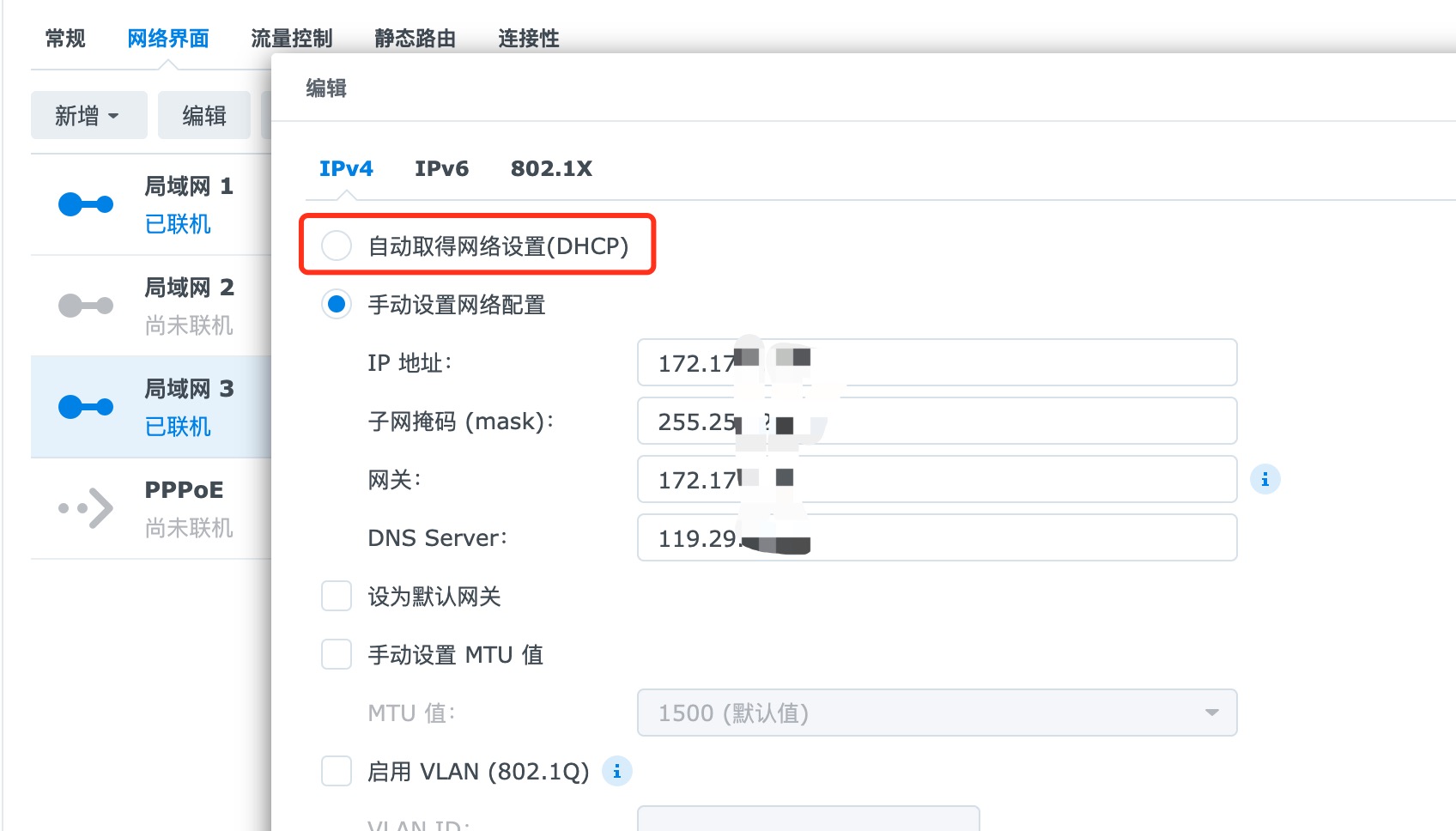Click the PPPoE arrow icon
The height and width of the screenshot is (831, 1456).
[x=87, y=508]
